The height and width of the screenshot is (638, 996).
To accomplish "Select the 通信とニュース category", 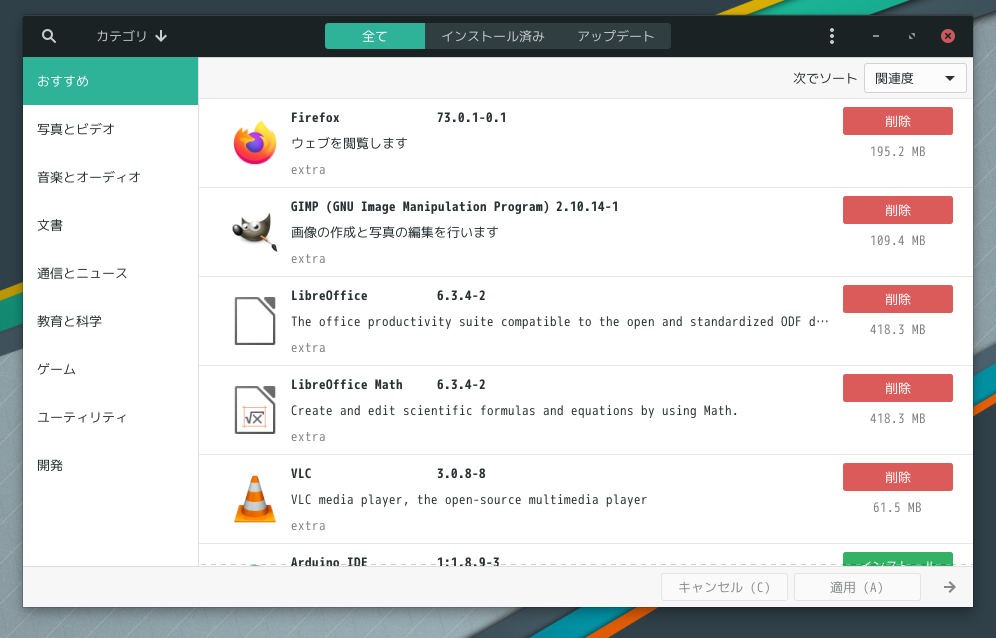I will coord(111,273).
